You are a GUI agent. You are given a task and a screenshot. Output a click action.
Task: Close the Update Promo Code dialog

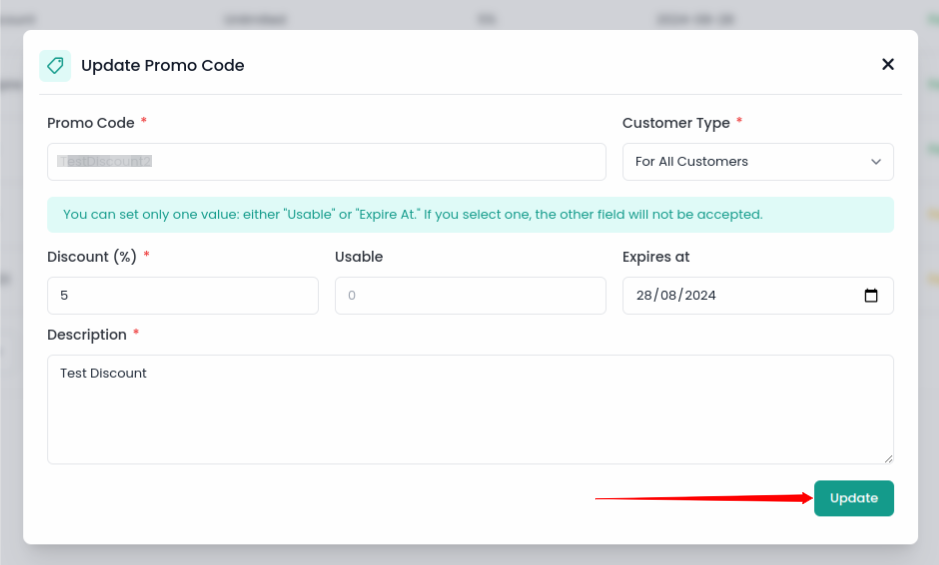click(x=887, y=64)
